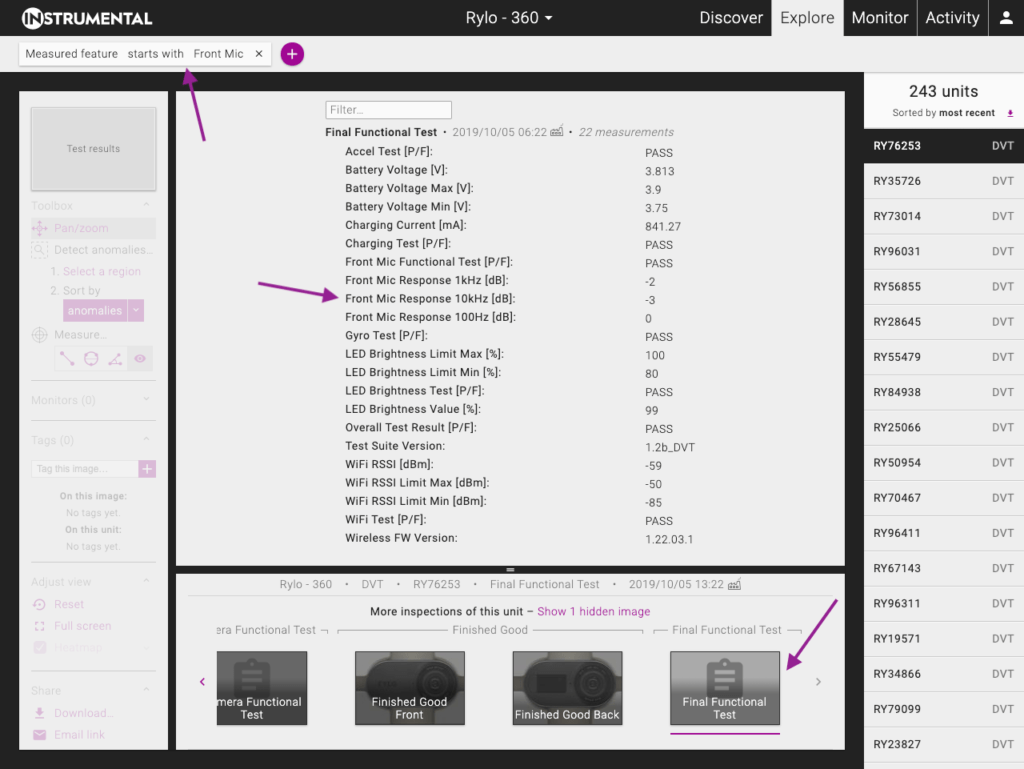
Task: Select the circle measure tool icon
Action: (91, 358)
